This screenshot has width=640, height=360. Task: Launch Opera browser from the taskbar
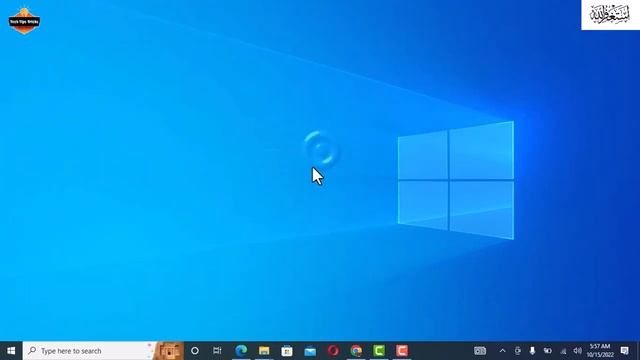point(333,351)
